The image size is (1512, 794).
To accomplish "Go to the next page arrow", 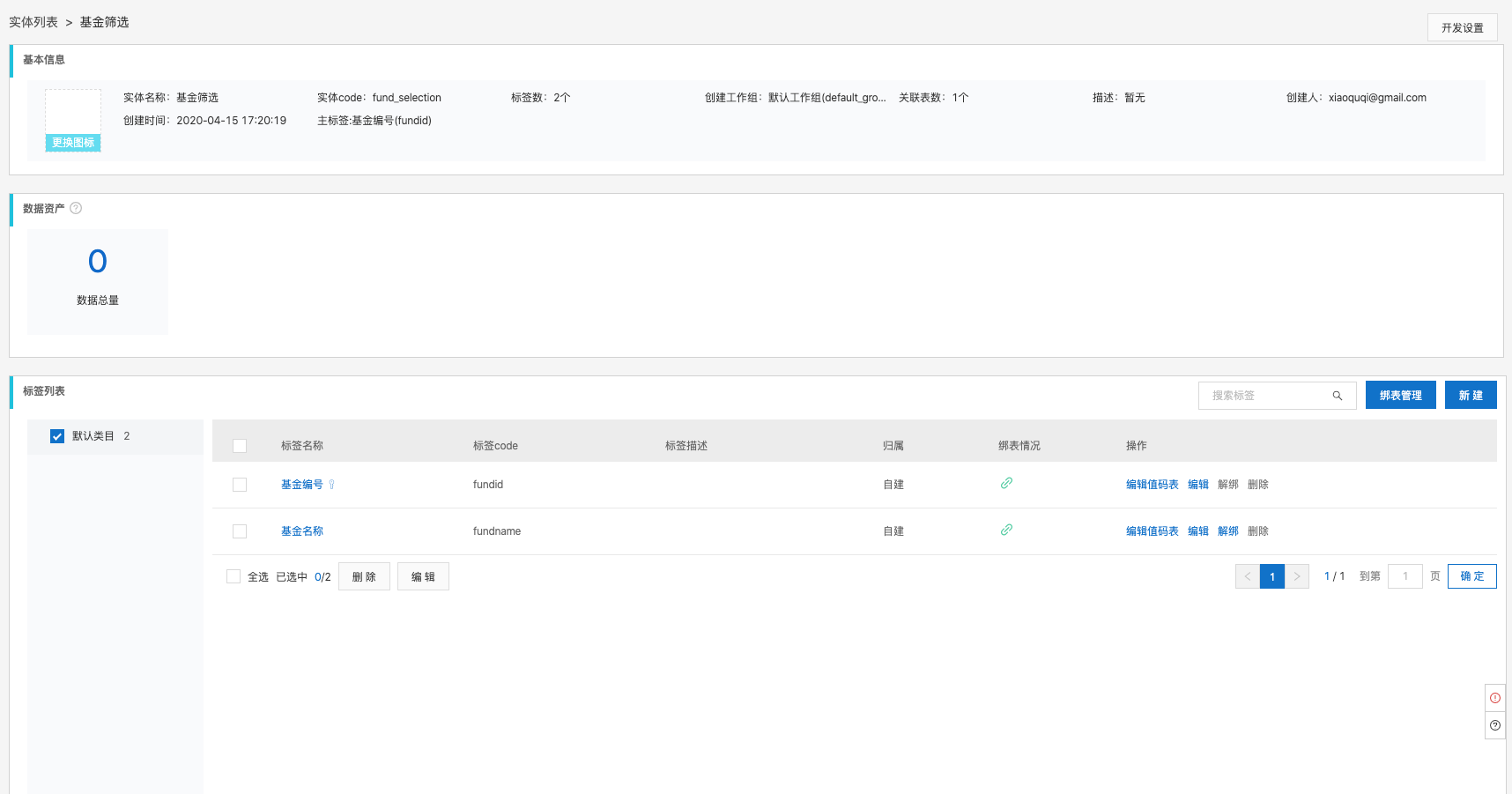I will click(x=1297, y=576).
